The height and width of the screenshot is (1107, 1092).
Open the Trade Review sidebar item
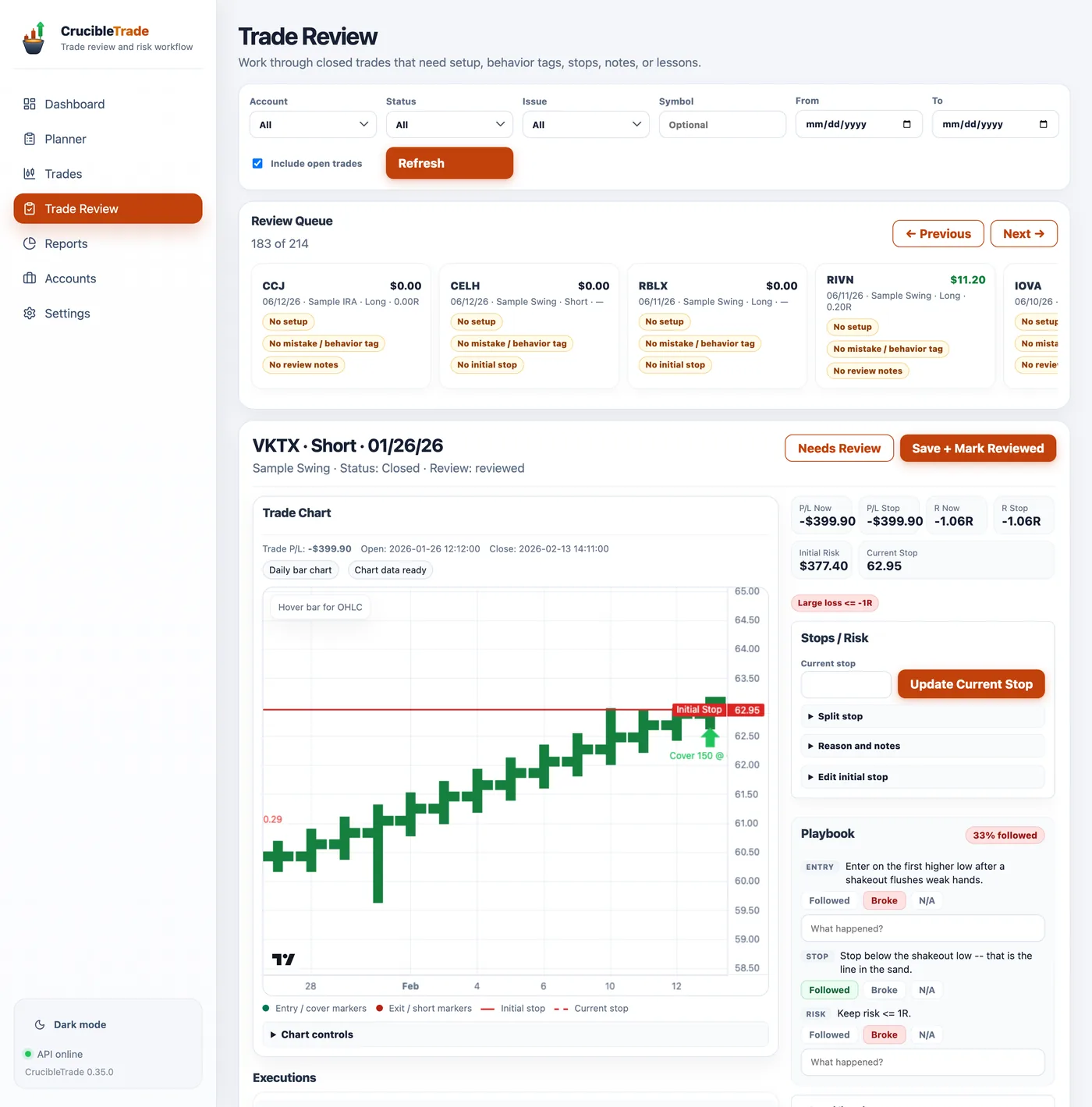[108, 208]
